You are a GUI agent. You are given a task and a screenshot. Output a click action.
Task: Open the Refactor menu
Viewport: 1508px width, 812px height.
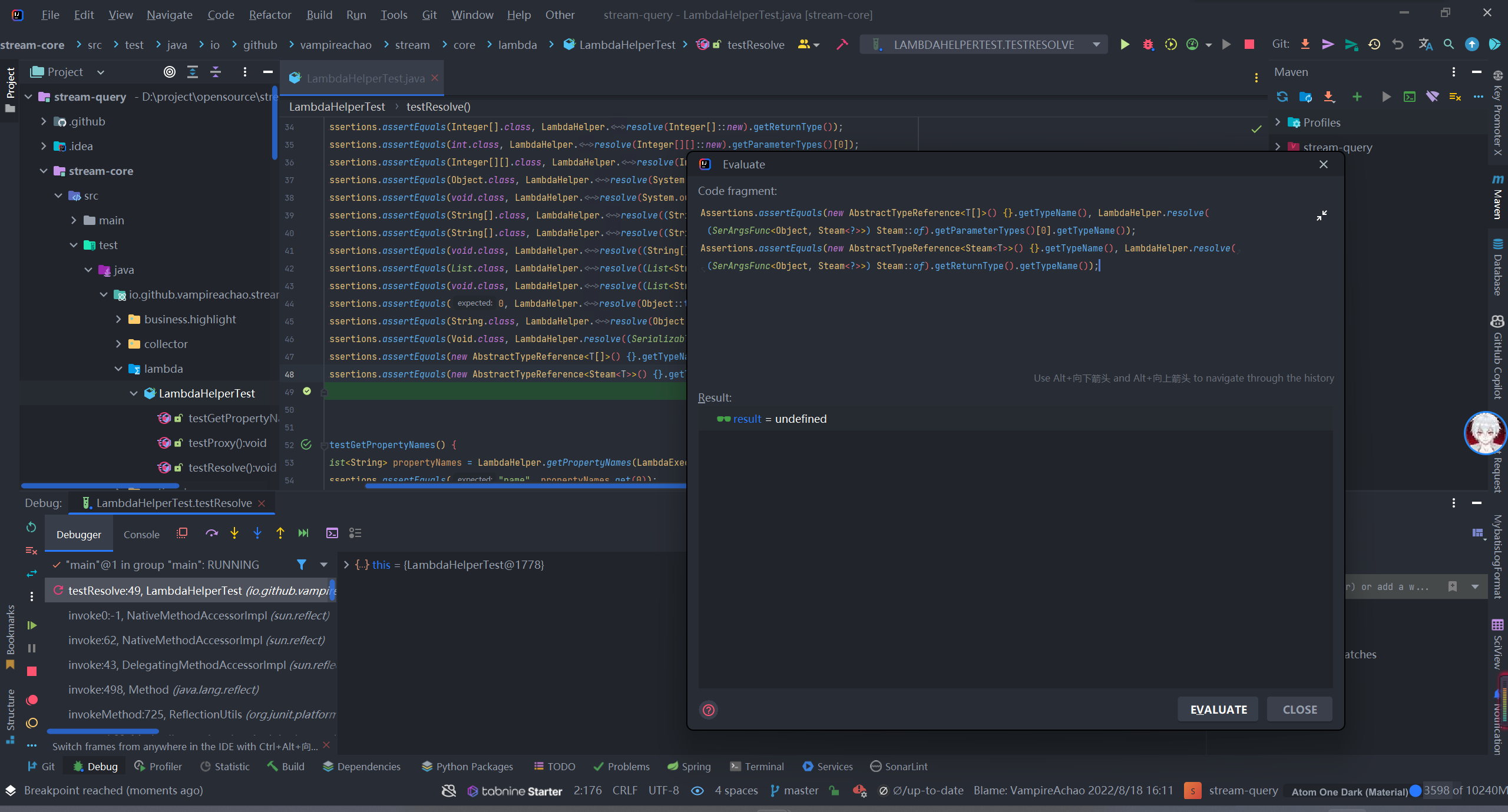269,15
